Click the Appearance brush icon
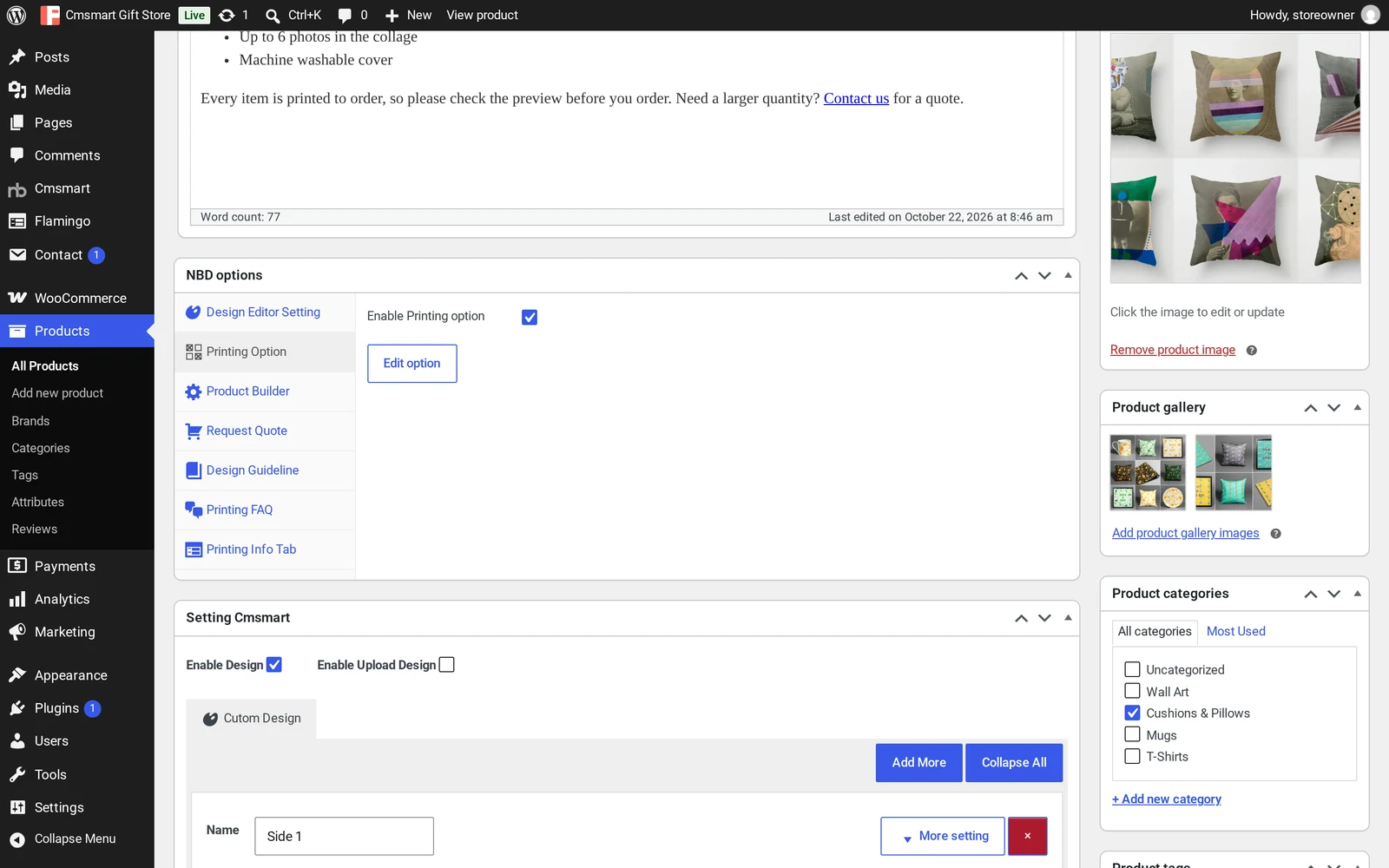 (x=17, y=675)
